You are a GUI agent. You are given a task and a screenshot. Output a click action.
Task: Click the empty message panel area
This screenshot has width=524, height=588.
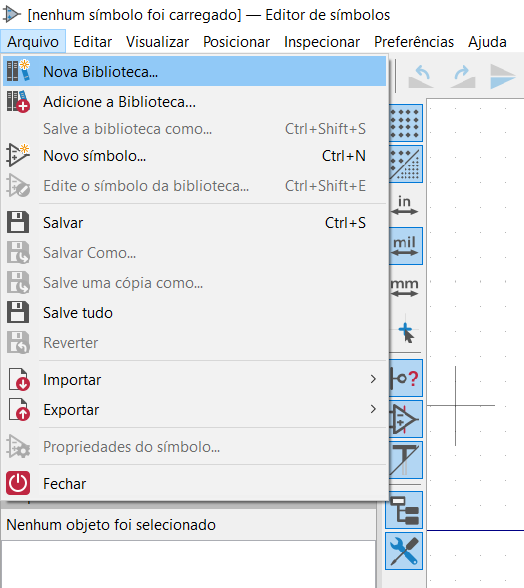click(188, 564)
